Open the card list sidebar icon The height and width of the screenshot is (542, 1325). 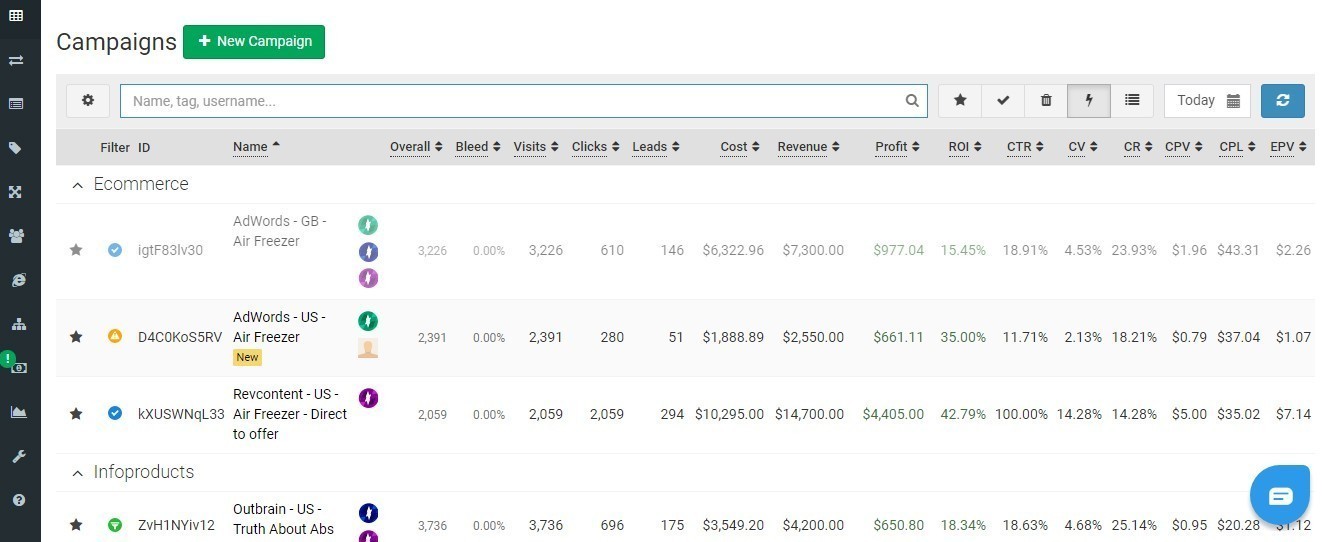[x=16, y=103]
